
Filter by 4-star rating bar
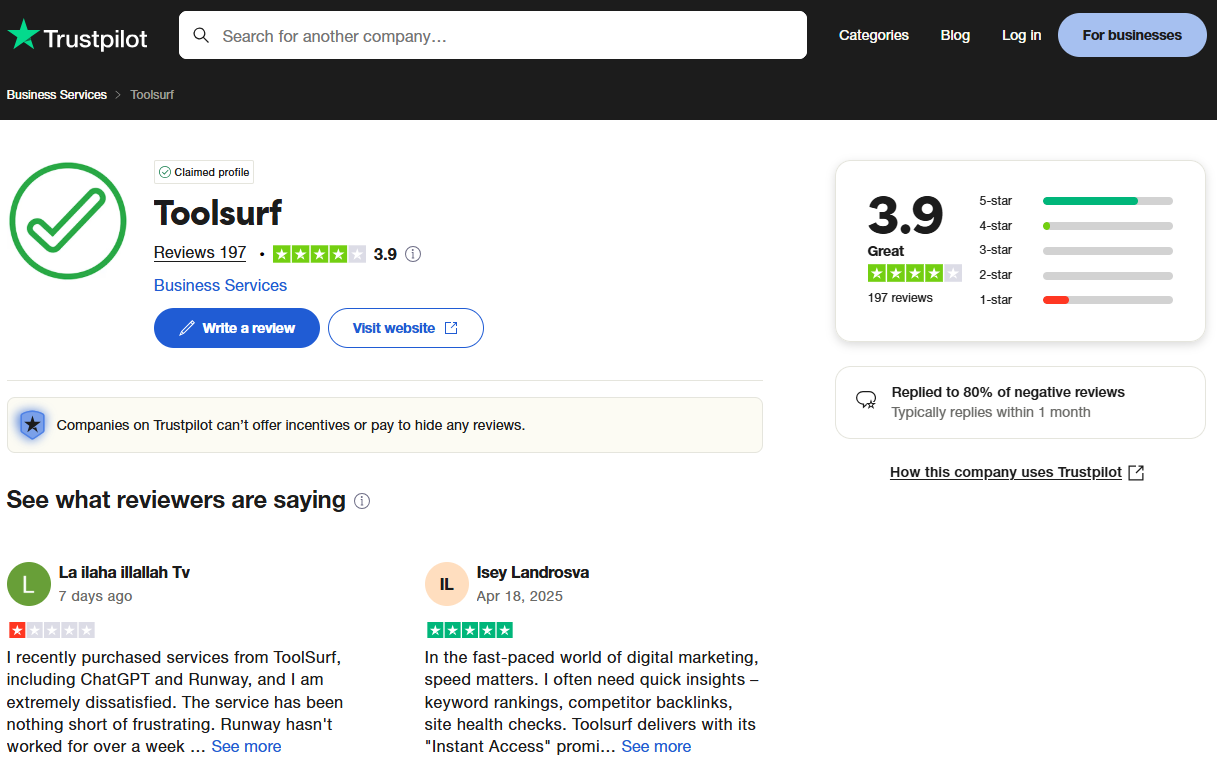pos(1076,226)
